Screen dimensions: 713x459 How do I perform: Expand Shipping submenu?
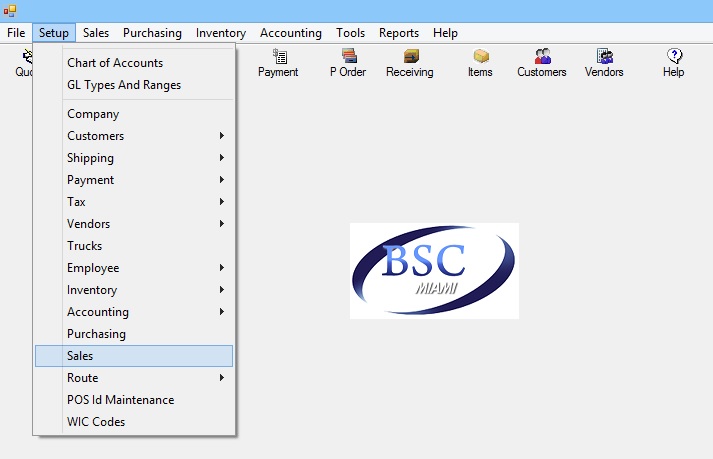coord(134,158)
